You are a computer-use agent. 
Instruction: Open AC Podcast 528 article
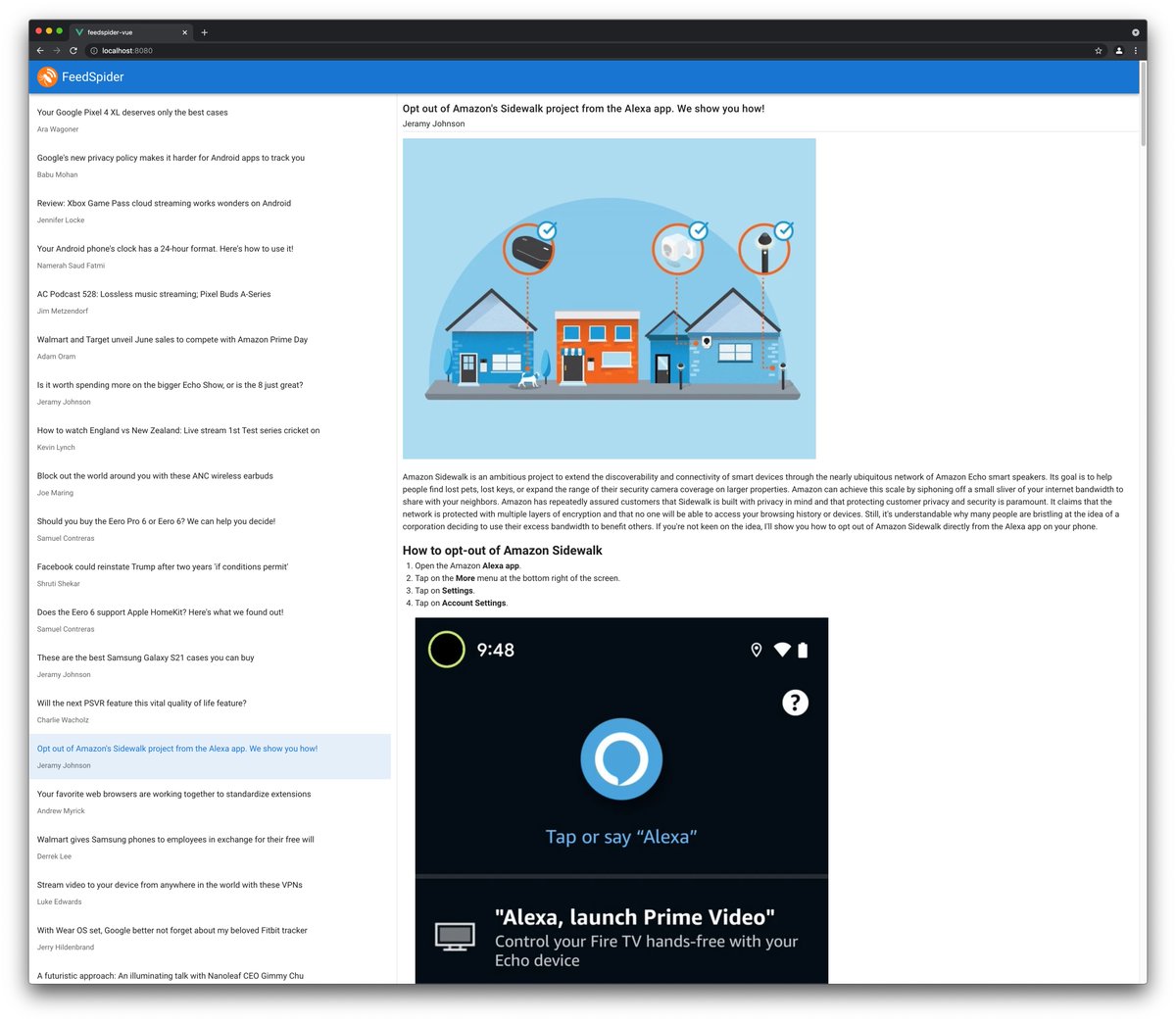[210, 302]
